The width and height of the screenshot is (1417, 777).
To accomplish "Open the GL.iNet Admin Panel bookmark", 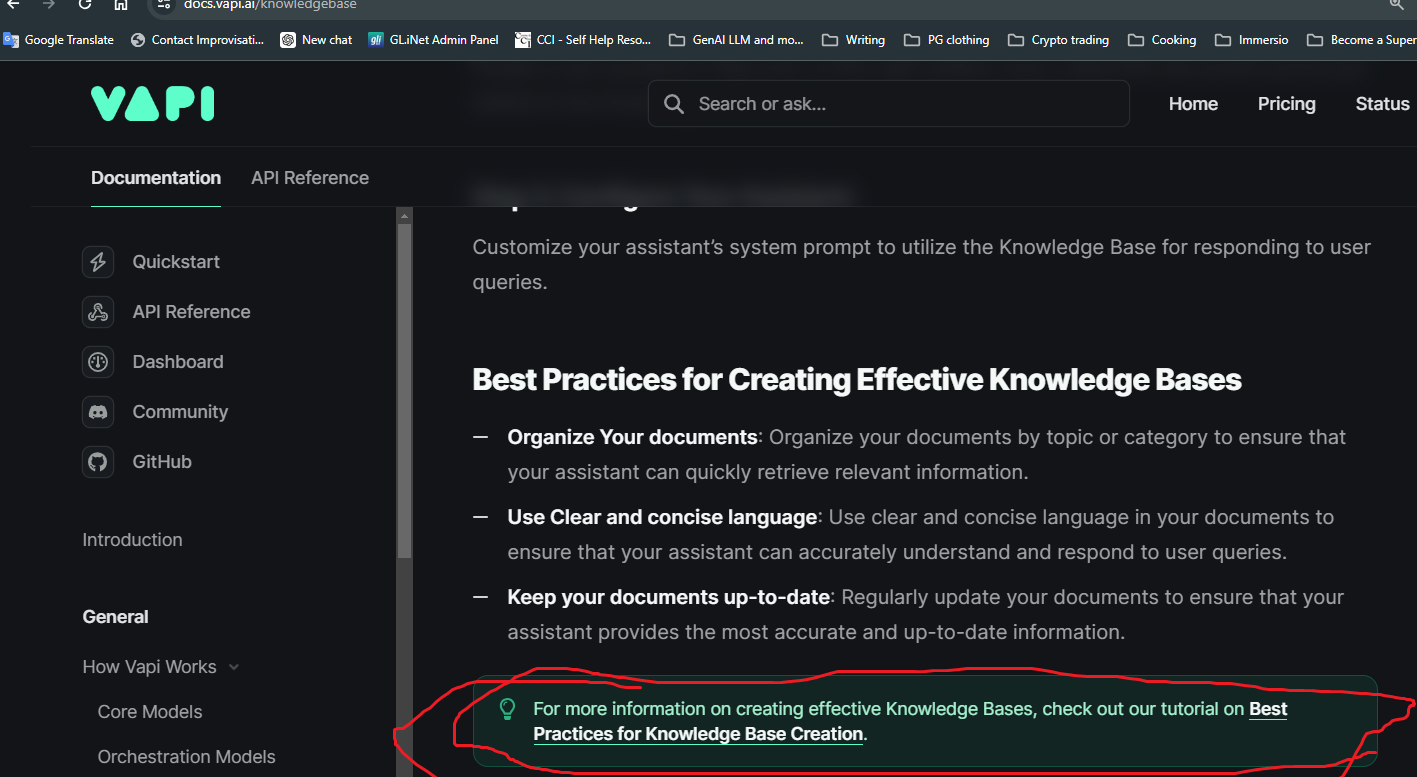I will [x=434, y=40].
